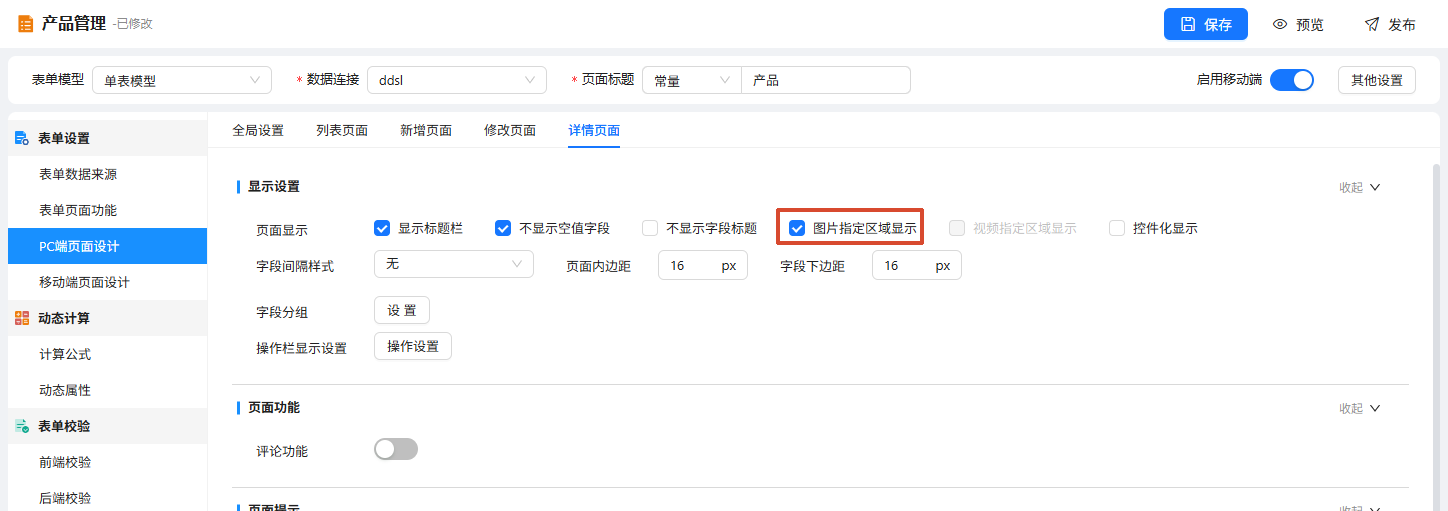Click the eye icon beside 预览
This screenshot has height=511, width=1448.
[1279, 24]
